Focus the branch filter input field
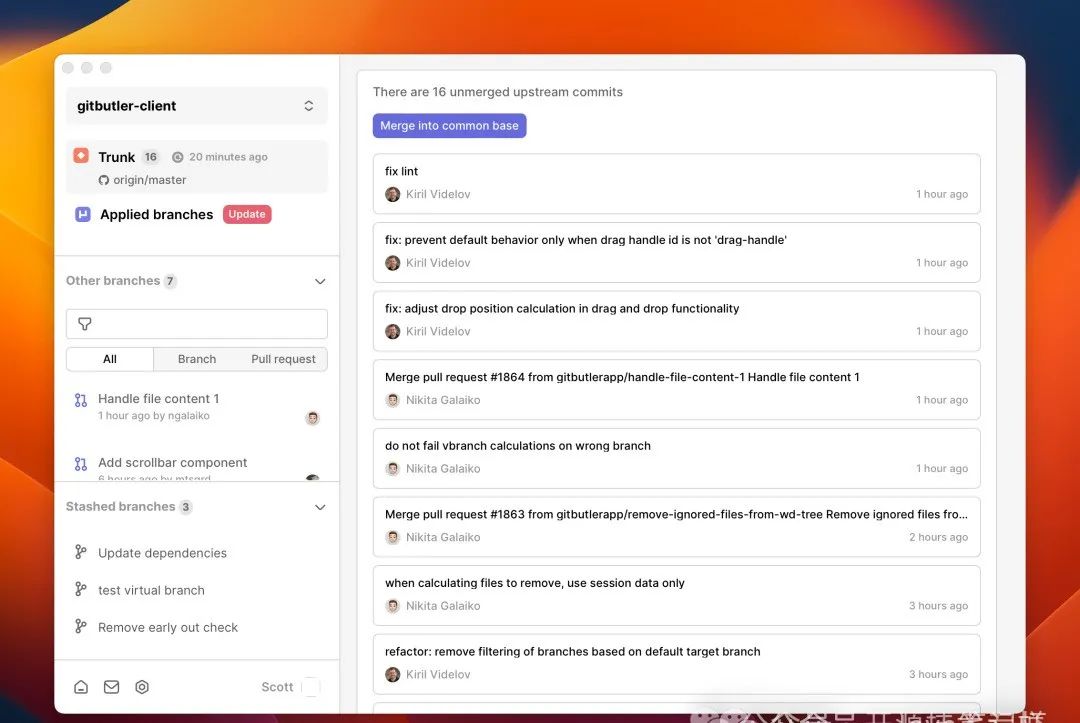The width and height of the screenshot is (1080, 723). 196,324
